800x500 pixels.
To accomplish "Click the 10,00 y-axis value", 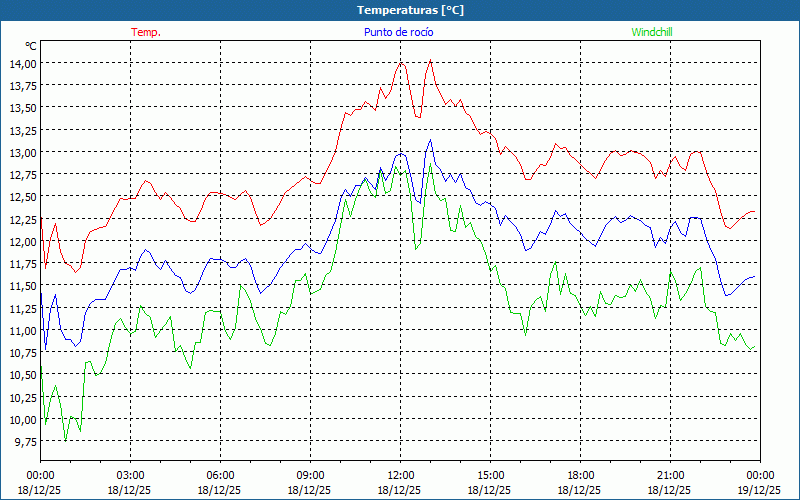I will (23, 419).
